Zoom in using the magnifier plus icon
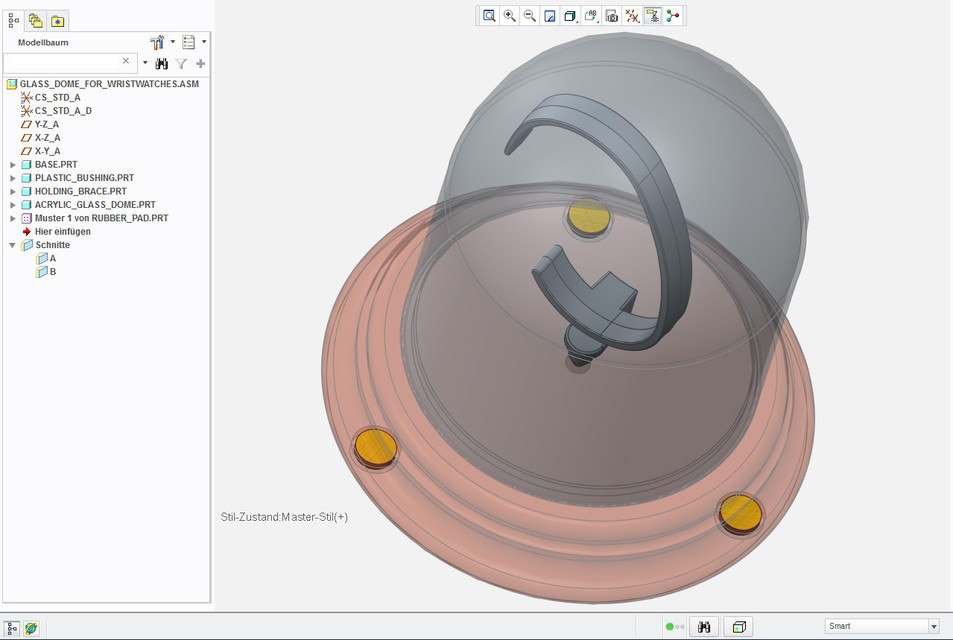This screenshot has width=953, height=640. (510, 16)
